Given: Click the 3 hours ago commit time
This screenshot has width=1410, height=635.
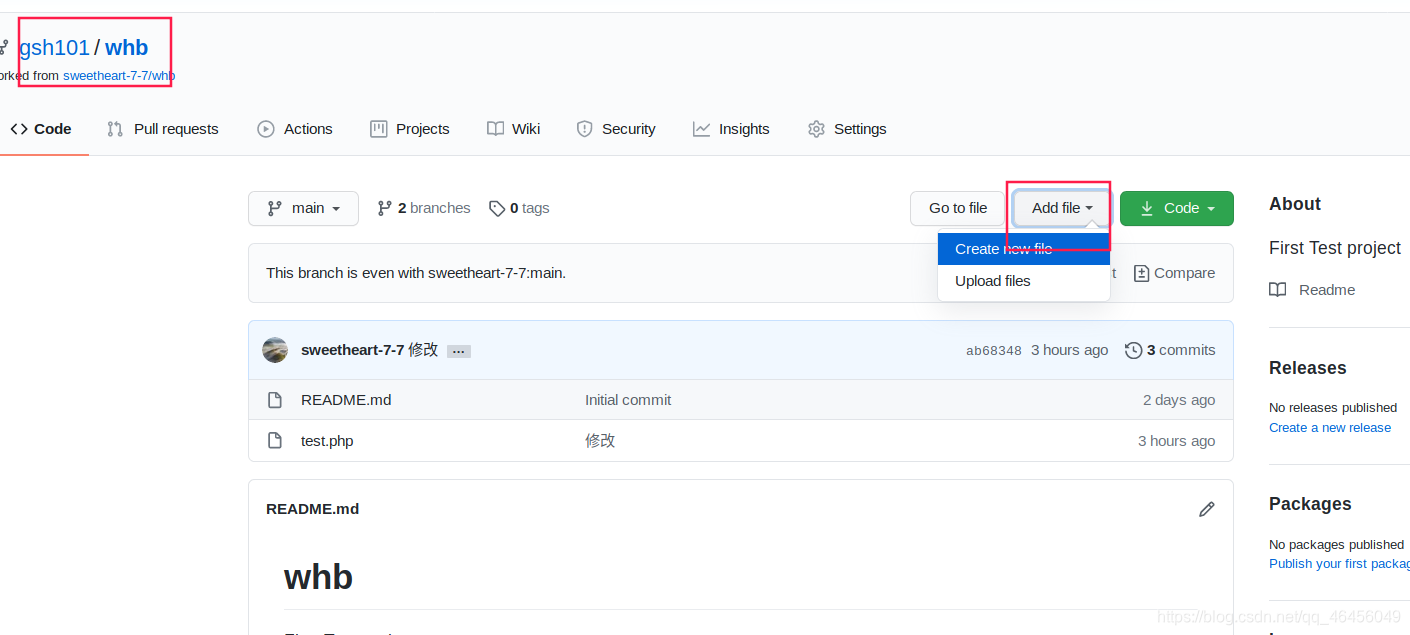Looking at the screenshot, I should [1069, 350].
